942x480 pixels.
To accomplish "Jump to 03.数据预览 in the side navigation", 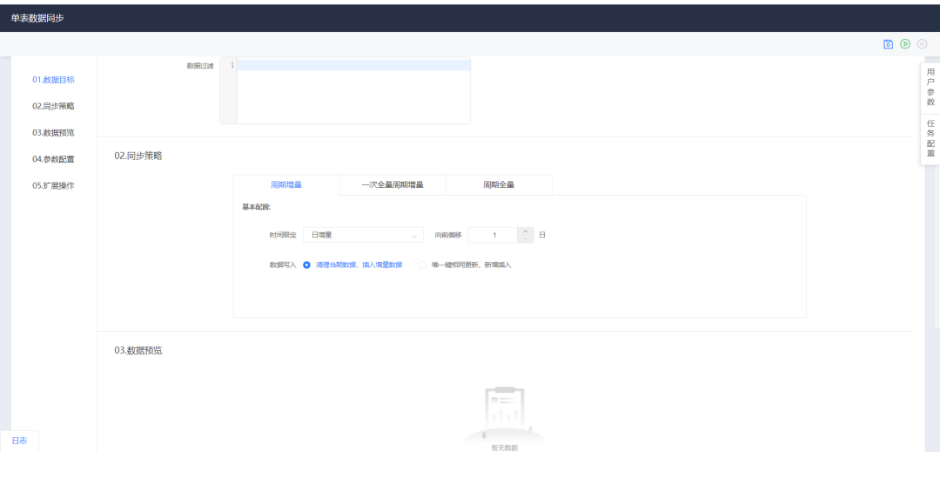I will pos(53,132).
